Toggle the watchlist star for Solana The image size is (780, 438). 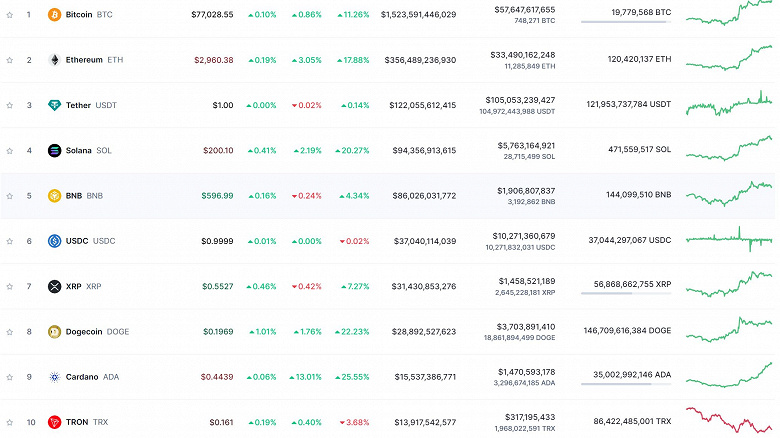[x=9, y=151]
